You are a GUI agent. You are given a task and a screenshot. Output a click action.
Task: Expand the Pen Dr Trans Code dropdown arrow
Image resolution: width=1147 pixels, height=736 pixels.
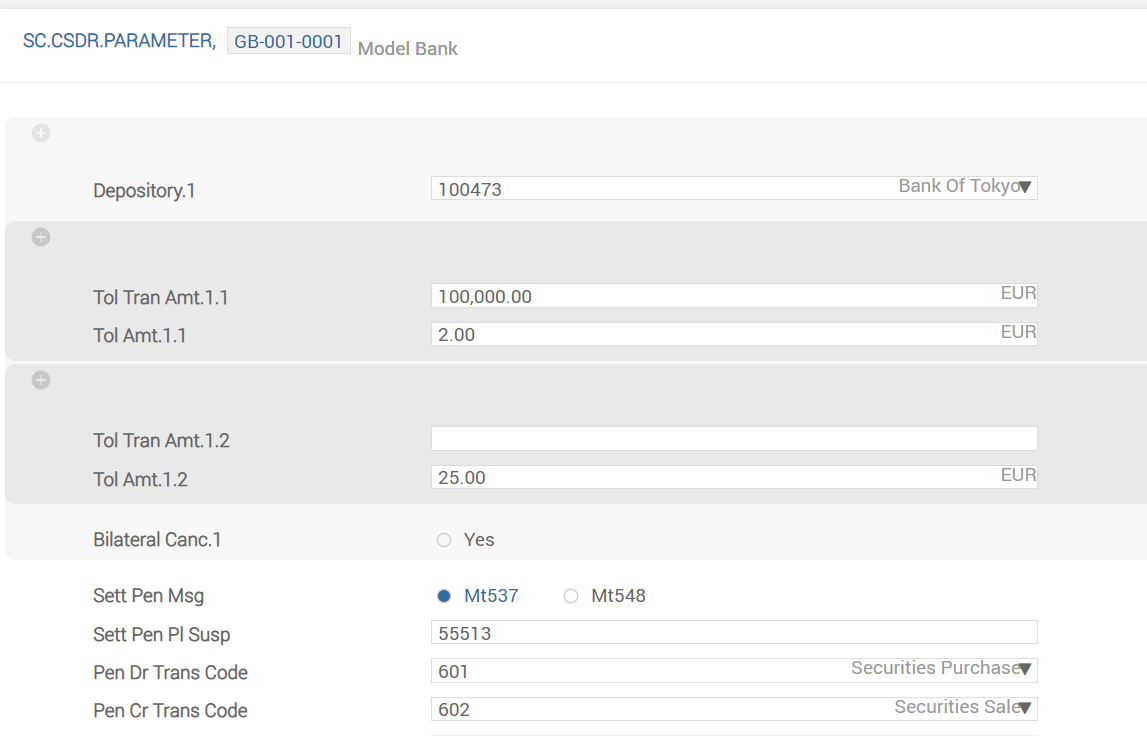tap(1024, 670)
